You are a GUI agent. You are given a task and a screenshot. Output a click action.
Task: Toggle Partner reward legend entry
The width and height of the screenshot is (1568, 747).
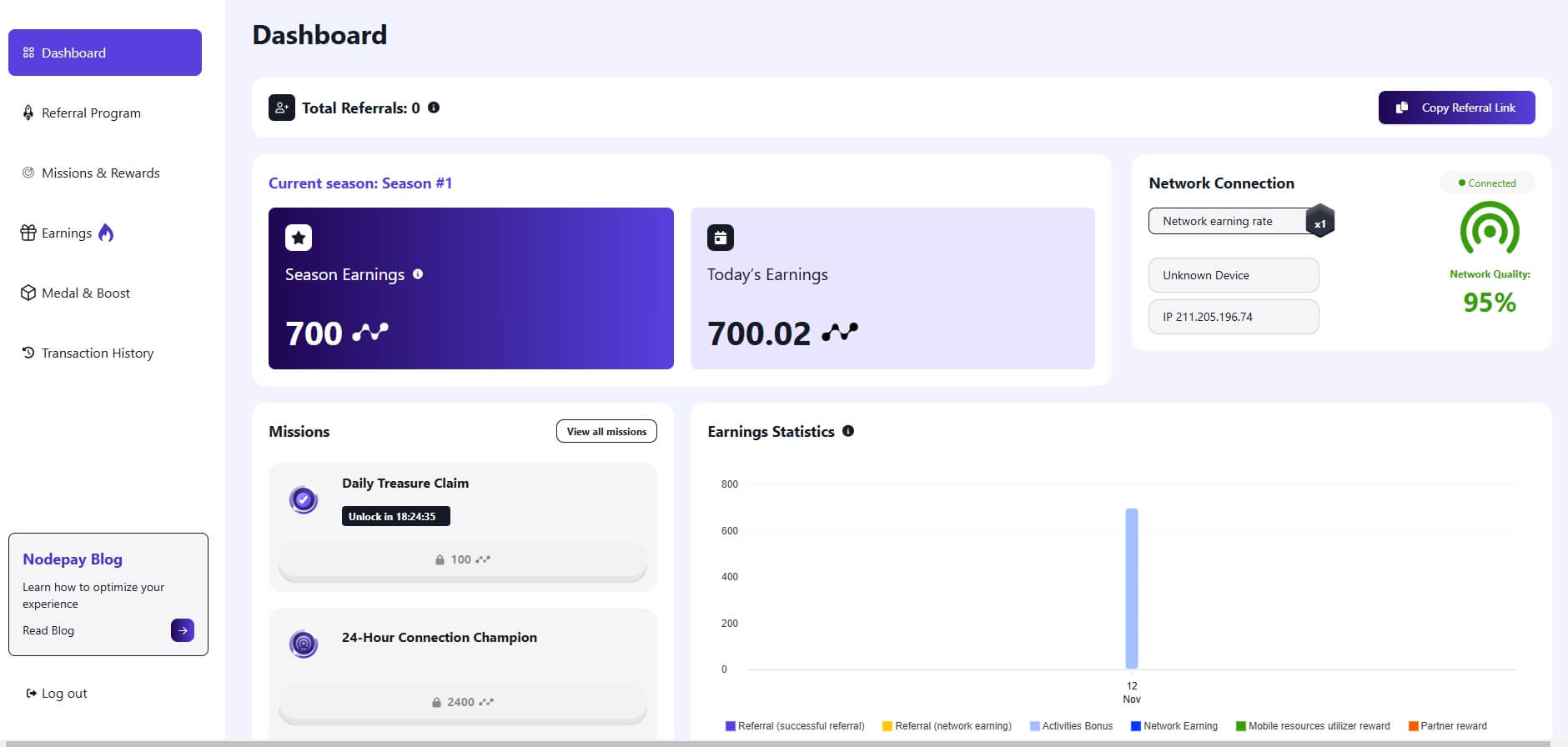[x=1448, y=726]
